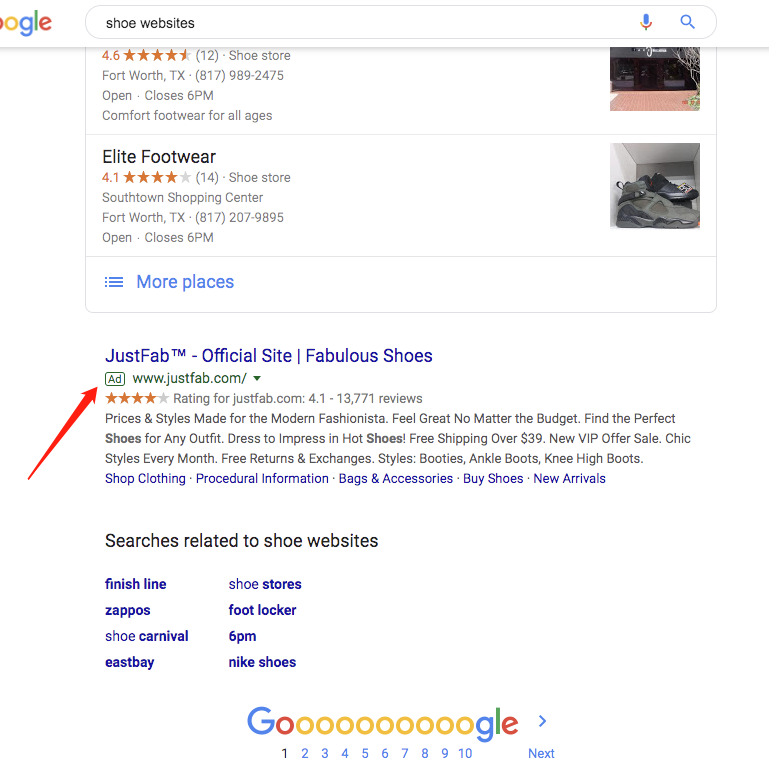Screen dimensions: 769x768
Task: Click the Google logo in header
Action: [26, 23]
